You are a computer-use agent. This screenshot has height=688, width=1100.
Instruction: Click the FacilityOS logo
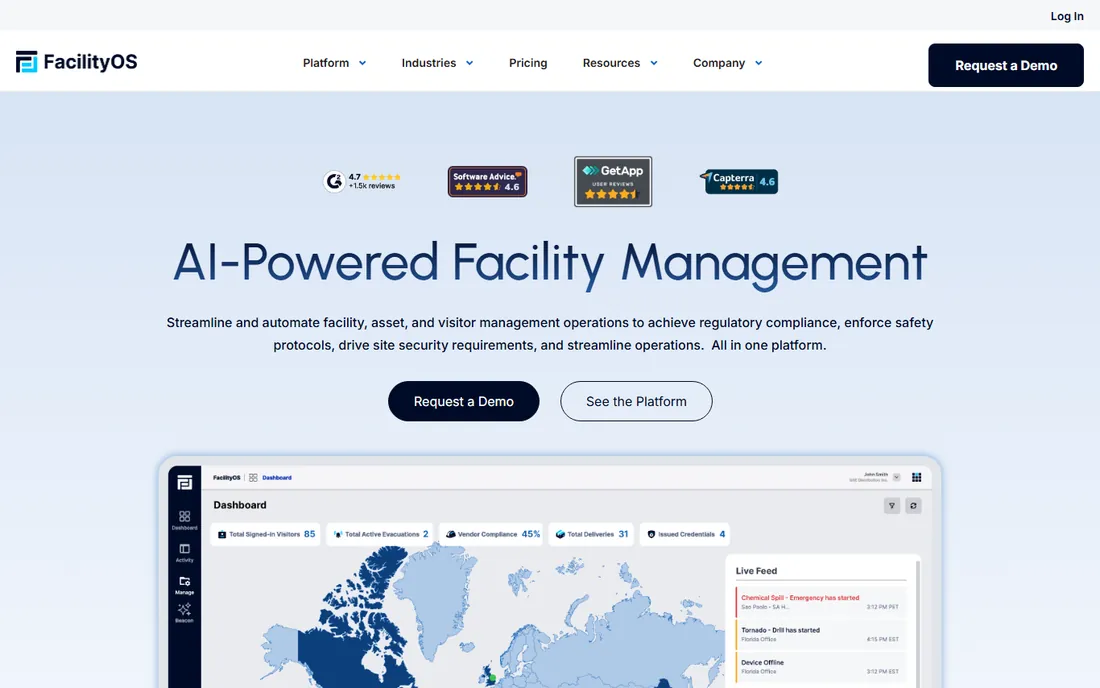coord(76,62)
